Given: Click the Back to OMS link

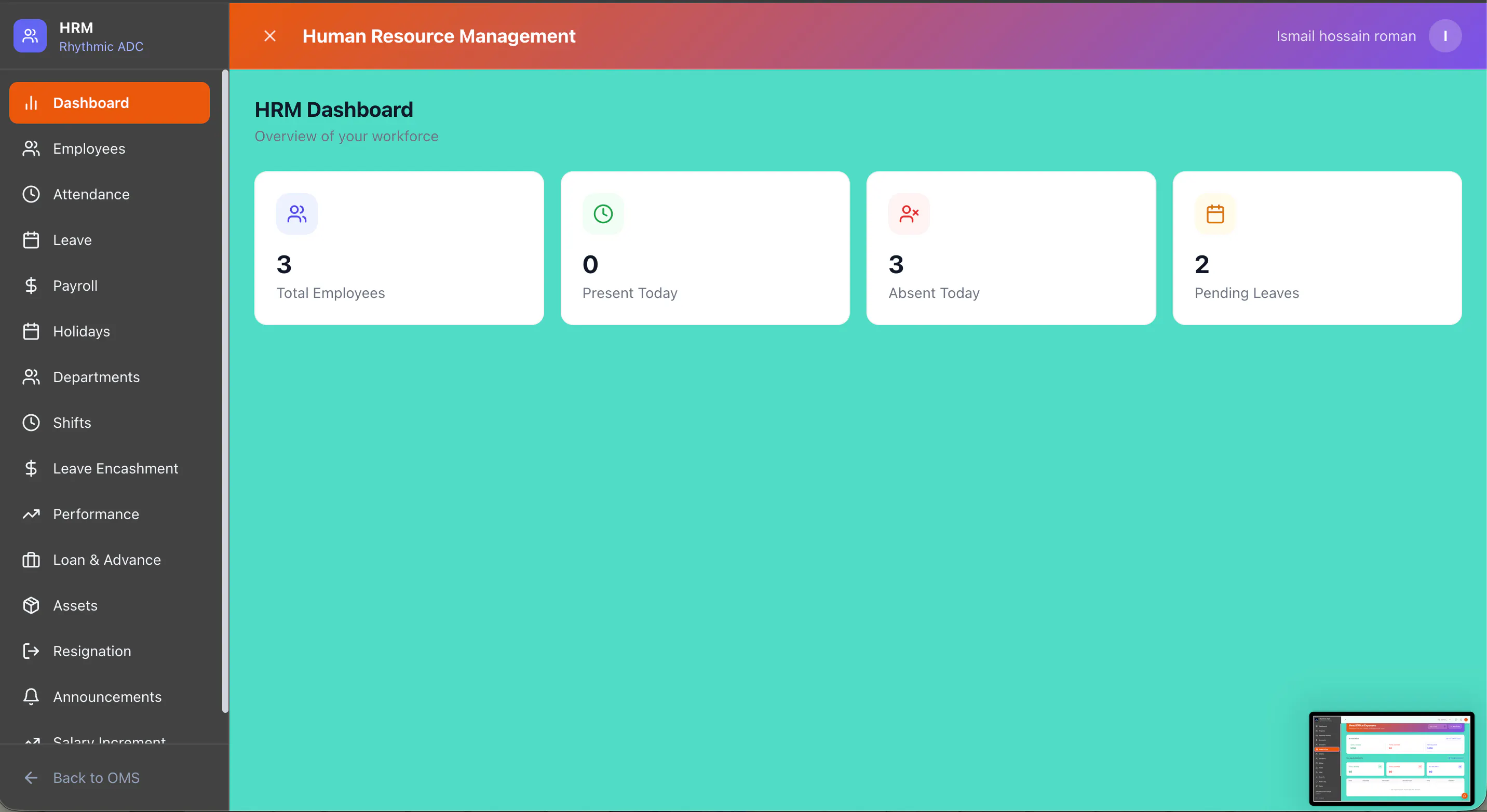Looking at the screenshot, I should tap(97, 777).
